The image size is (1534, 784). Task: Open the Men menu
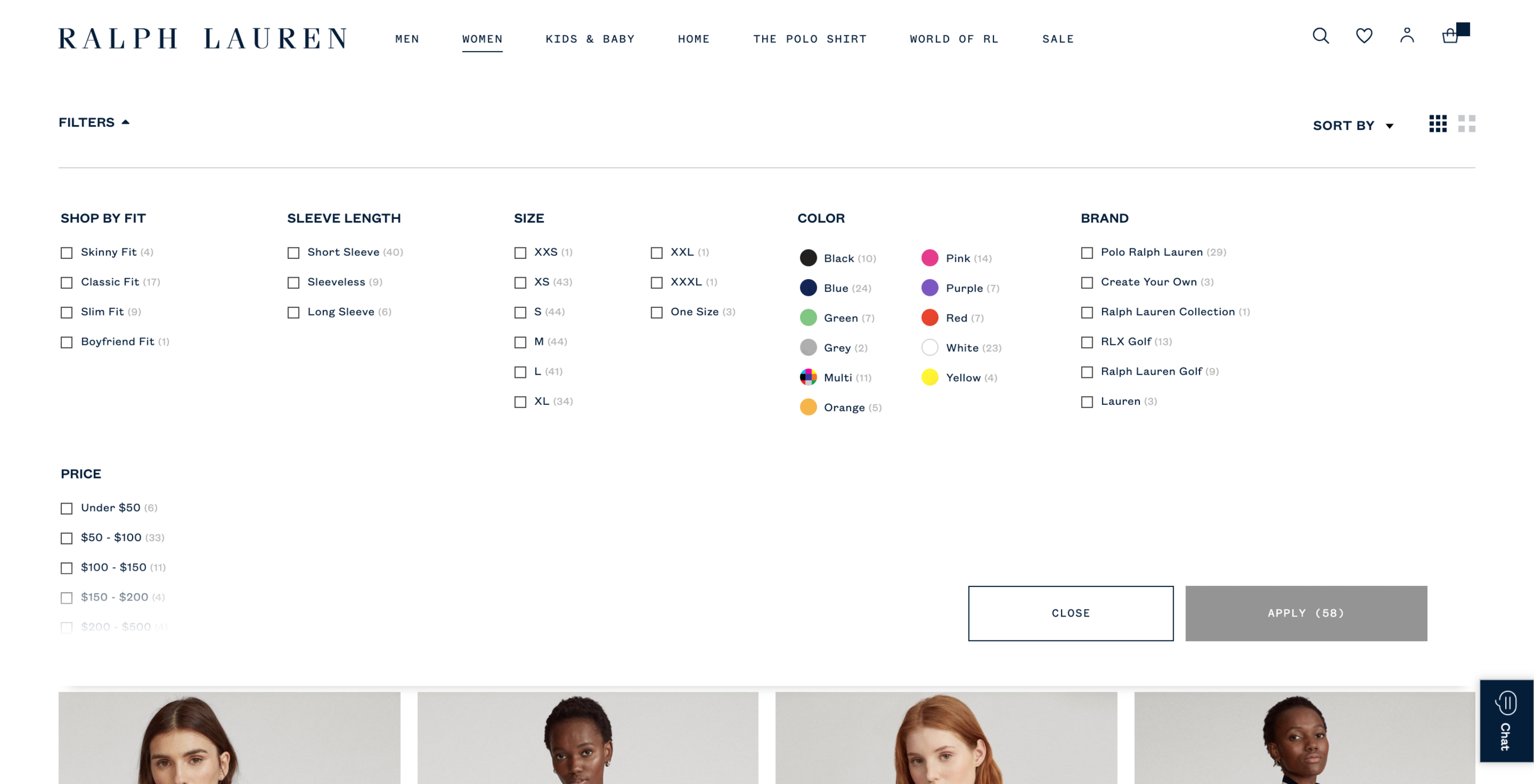(x=407, y=39)
